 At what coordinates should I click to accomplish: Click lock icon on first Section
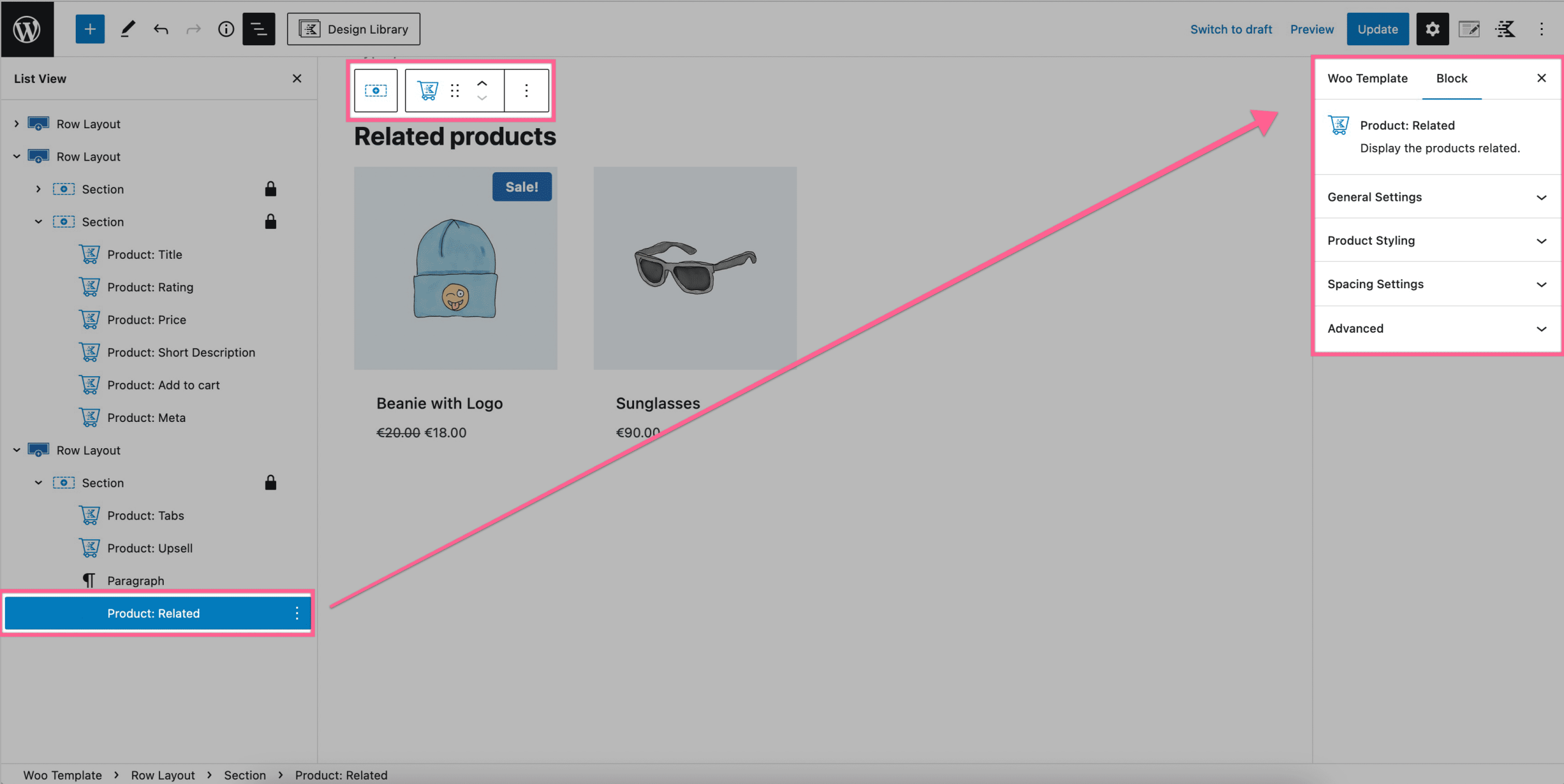[x=271, y=189]
